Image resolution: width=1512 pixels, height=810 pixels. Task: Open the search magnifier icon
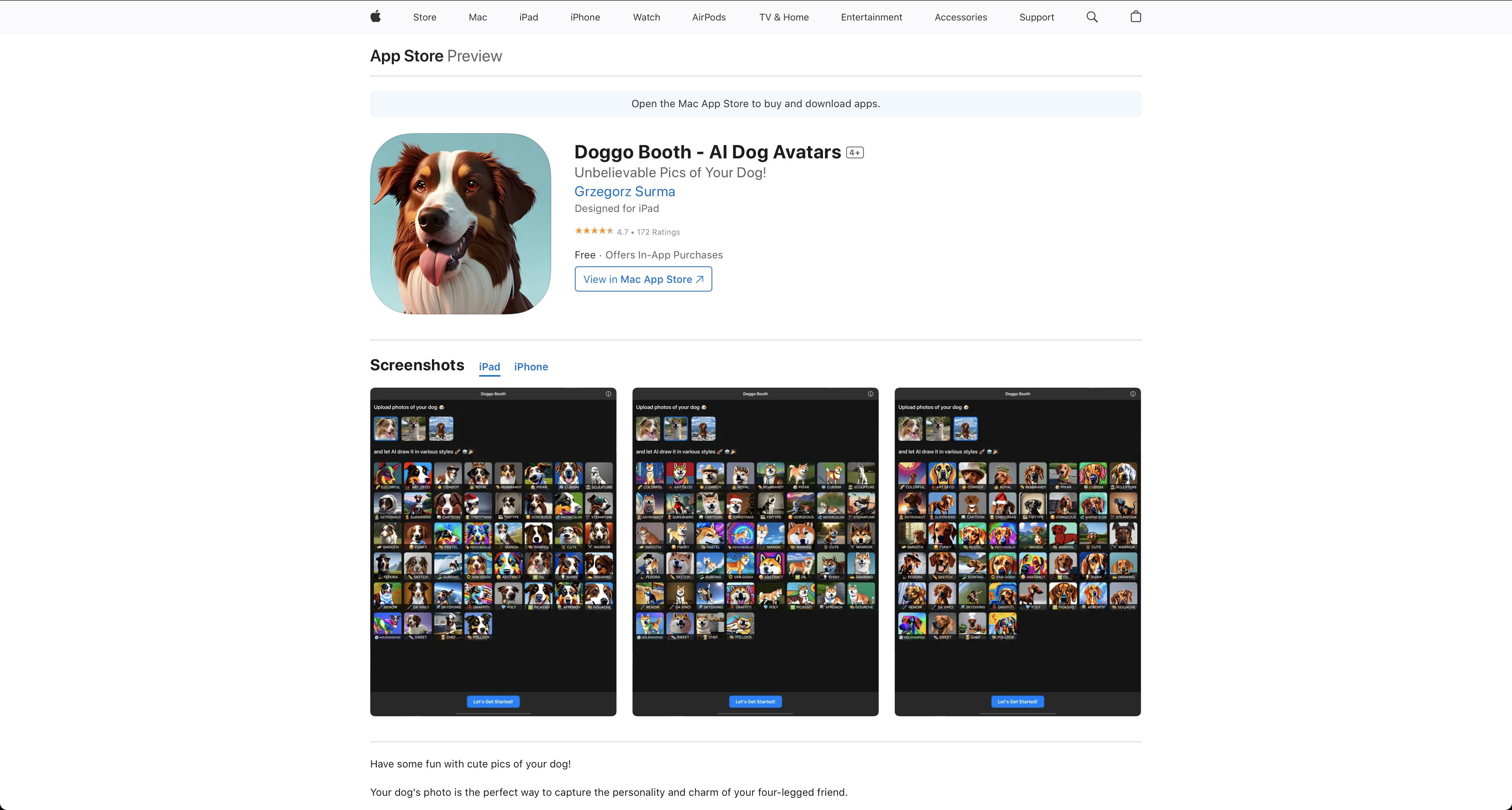[x=1092, y=17]
